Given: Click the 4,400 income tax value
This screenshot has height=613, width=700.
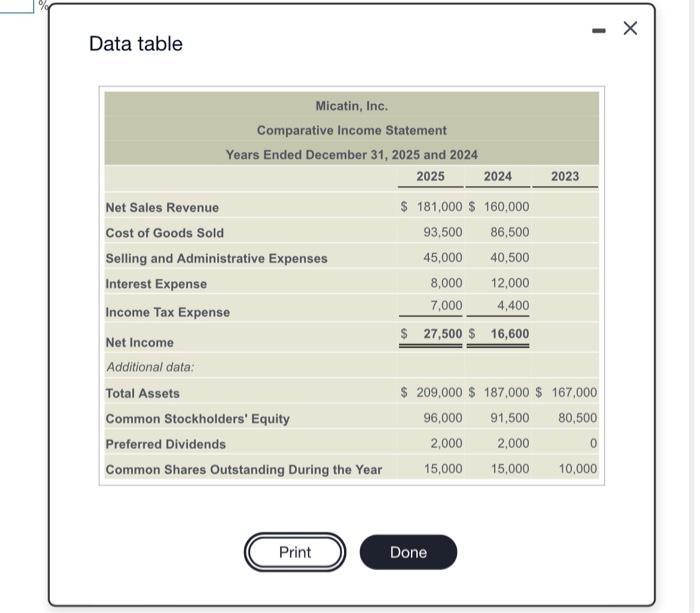Looking at the screenshot, I should point(513,306).
